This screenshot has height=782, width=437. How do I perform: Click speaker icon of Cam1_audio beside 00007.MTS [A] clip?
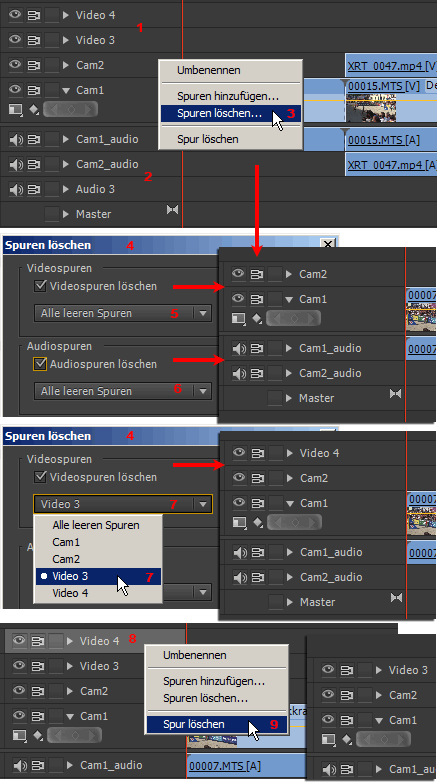[x=20, y=765]
